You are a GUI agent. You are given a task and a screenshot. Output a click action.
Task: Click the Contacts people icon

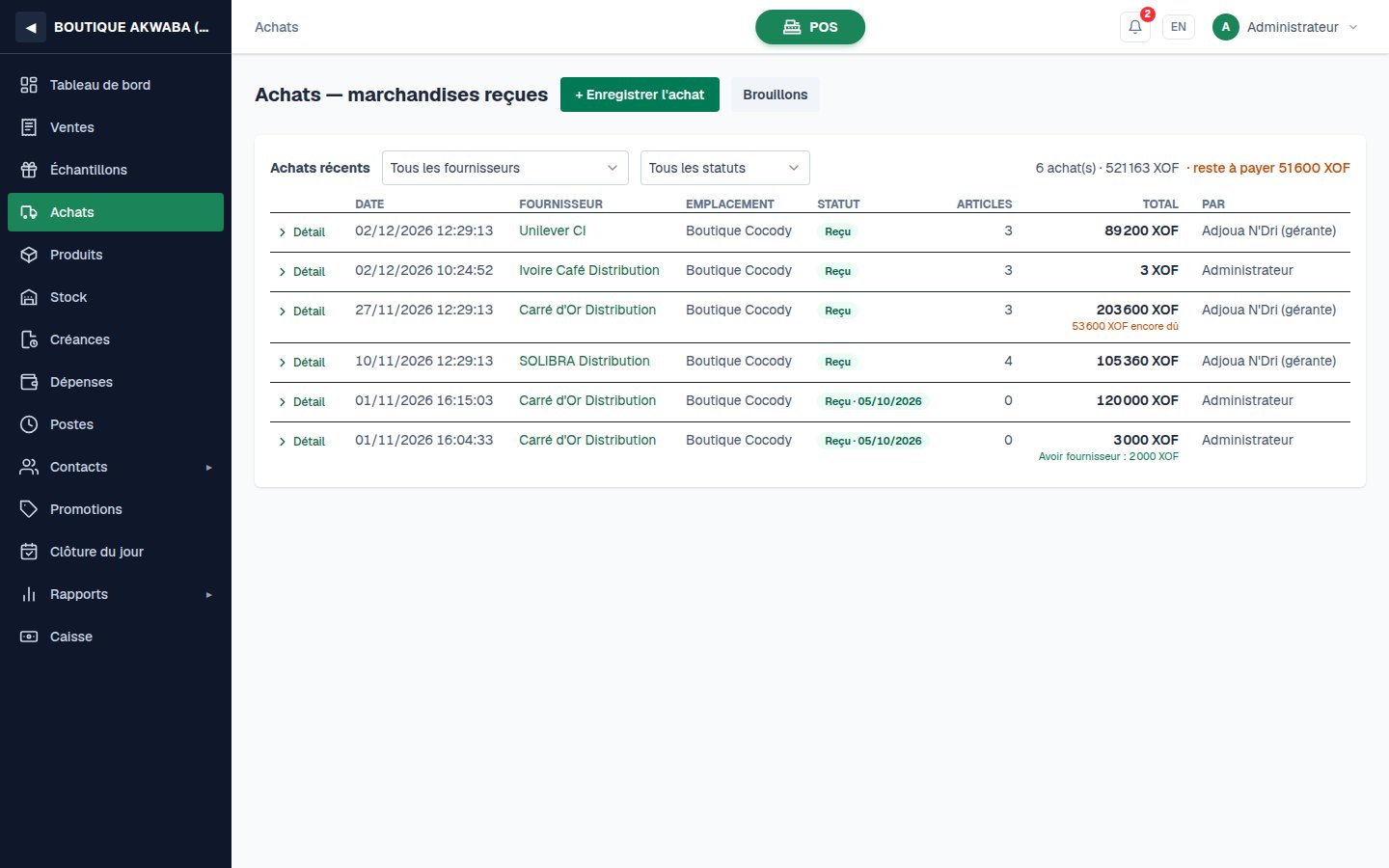click(29, 467)
